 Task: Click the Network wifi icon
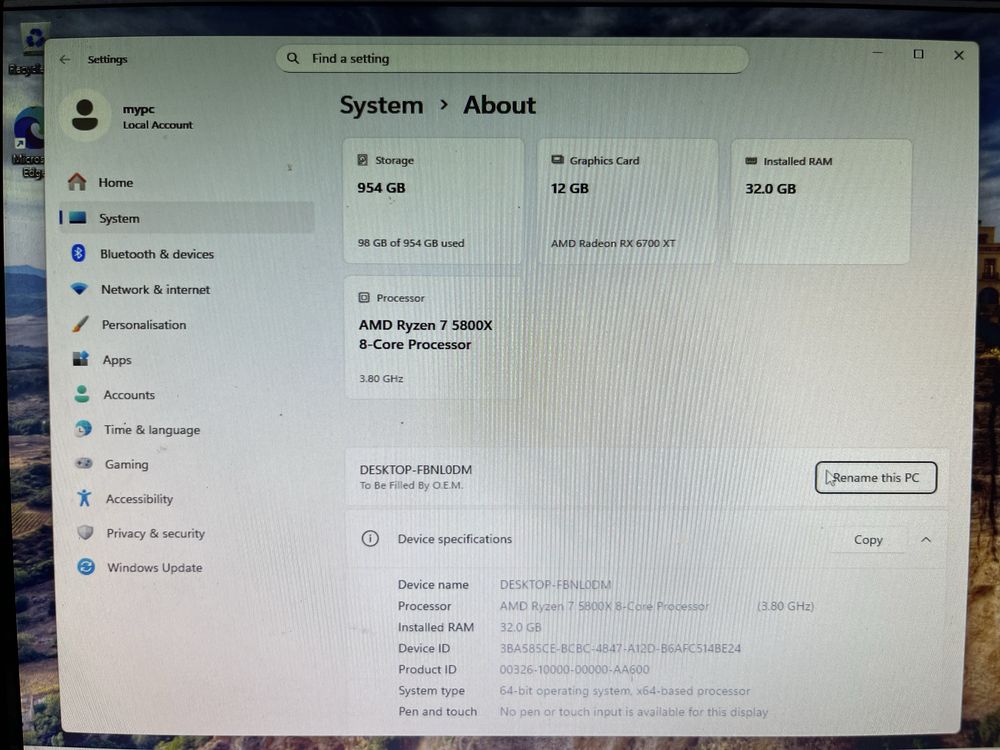[79, 289]
